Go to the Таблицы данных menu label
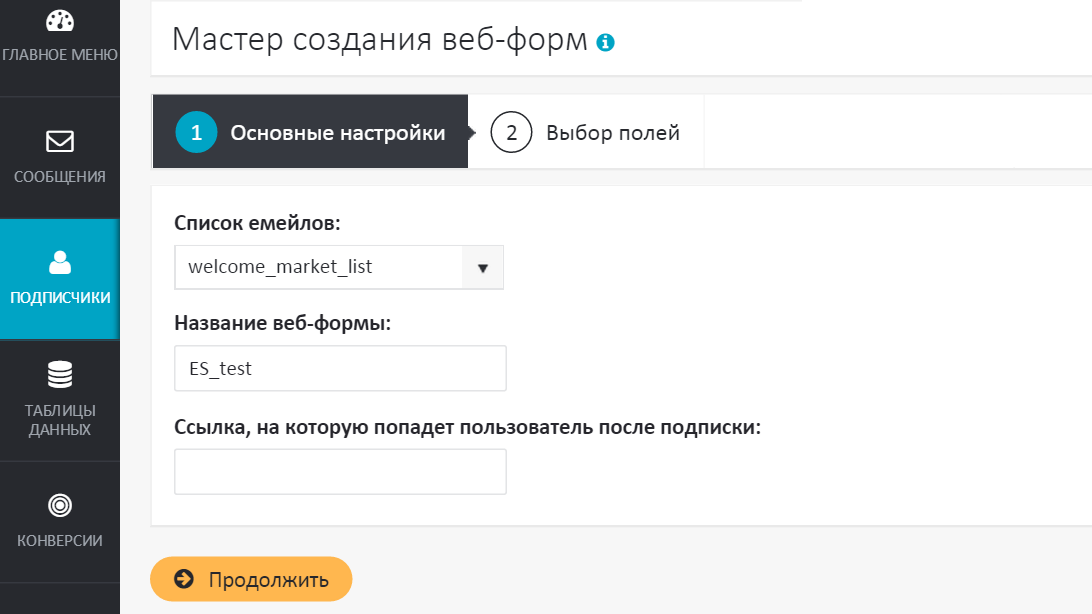This screenshot has width=1092, height=614. (x=60, y=420)
